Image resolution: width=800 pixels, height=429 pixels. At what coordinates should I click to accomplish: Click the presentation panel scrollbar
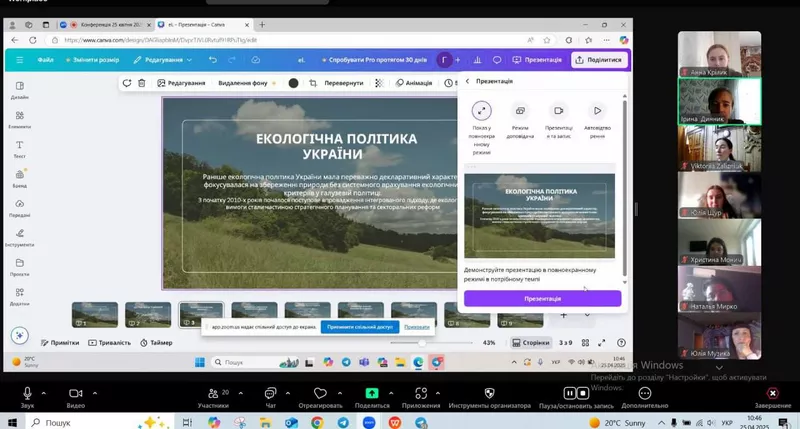tap(624, 188)
